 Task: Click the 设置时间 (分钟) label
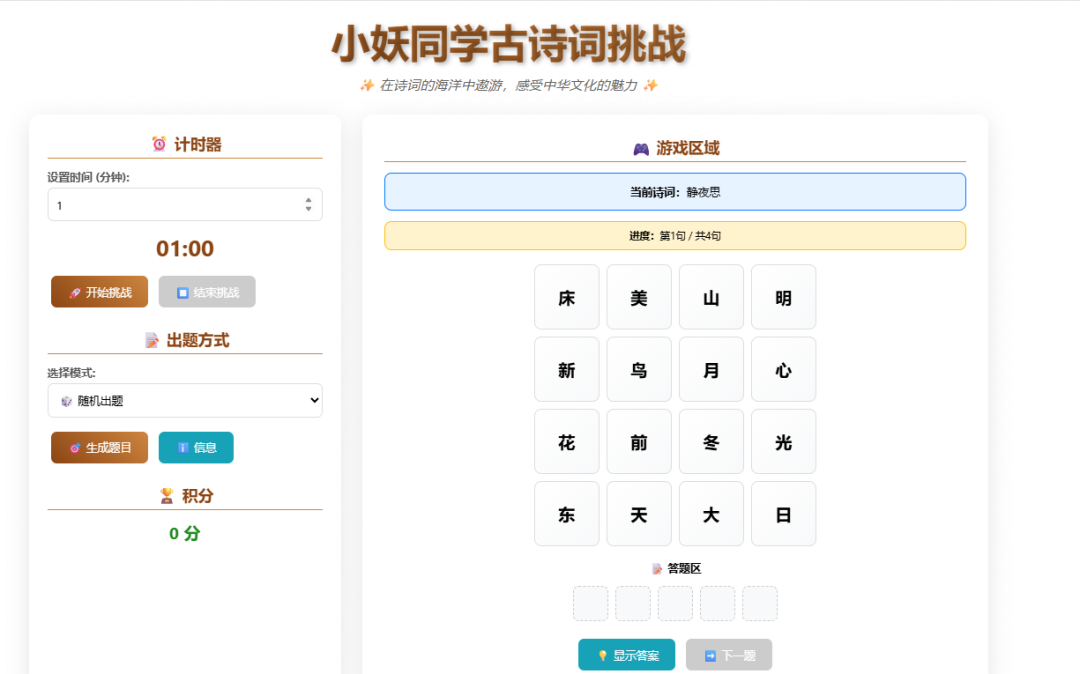pos(88,177)
